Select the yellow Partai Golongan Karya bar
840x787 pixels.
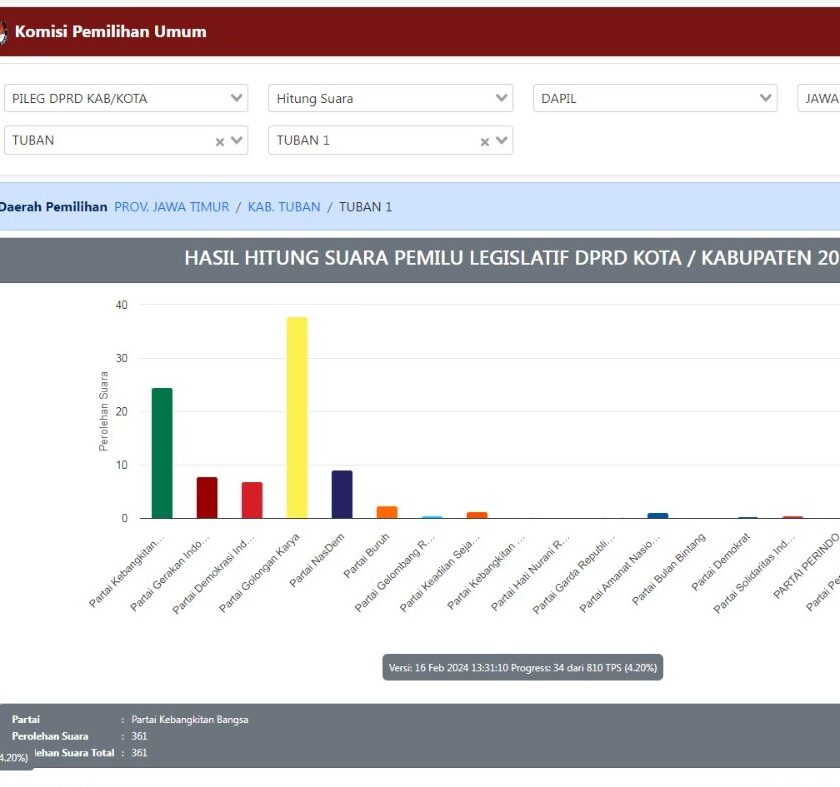(297, 417)
